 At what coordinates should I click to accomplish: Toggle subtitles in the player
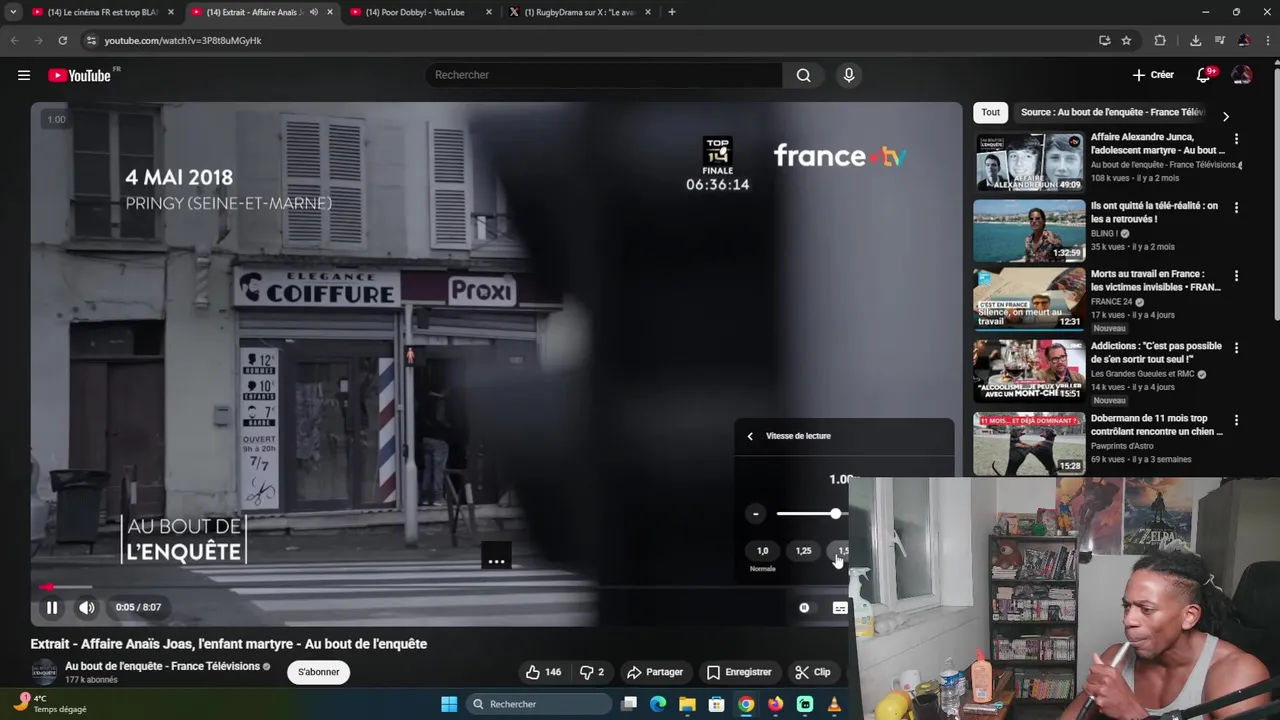tap(840, 608)
